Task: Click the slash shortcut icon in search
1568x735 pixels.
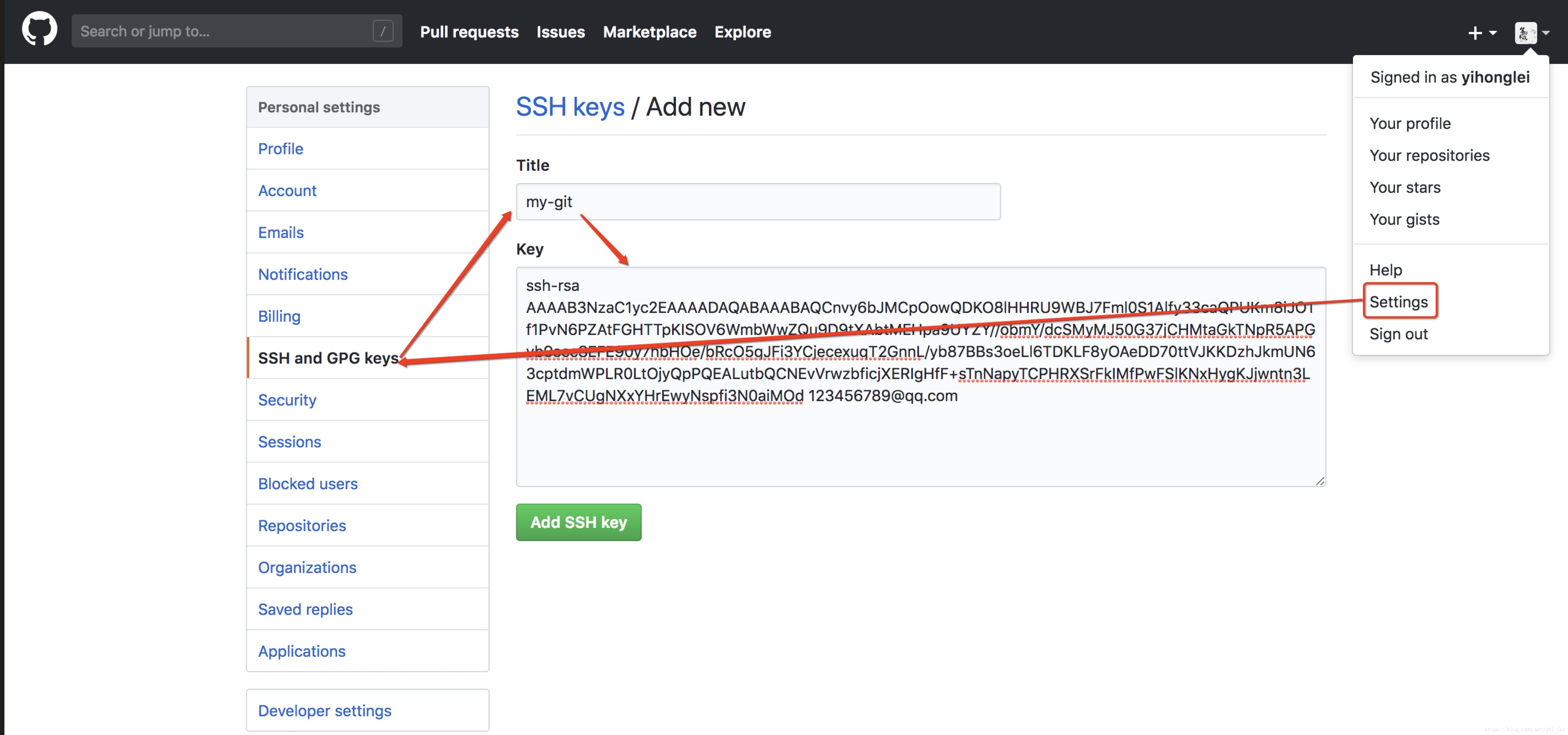Action: (x=383, y=31)
